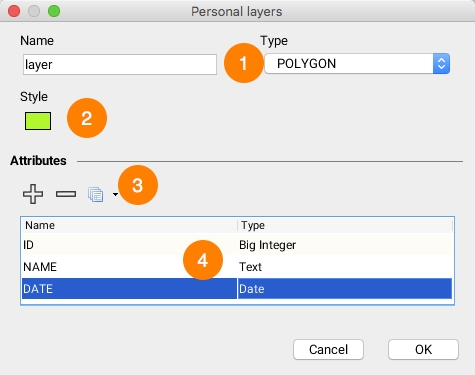475x375 pixels.
Task: Add a new attribute with plus icon
Action: point(33,194)
